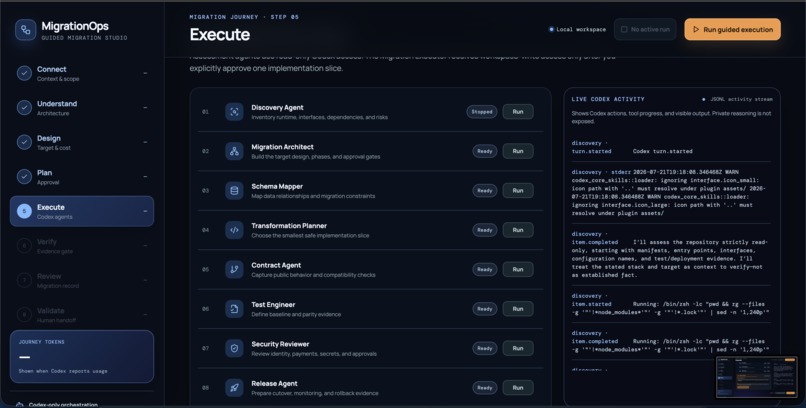Click the picture-in-picture preview thumbnail
The width and height of the screenshot is (806, 408).
tap(757, 377)
